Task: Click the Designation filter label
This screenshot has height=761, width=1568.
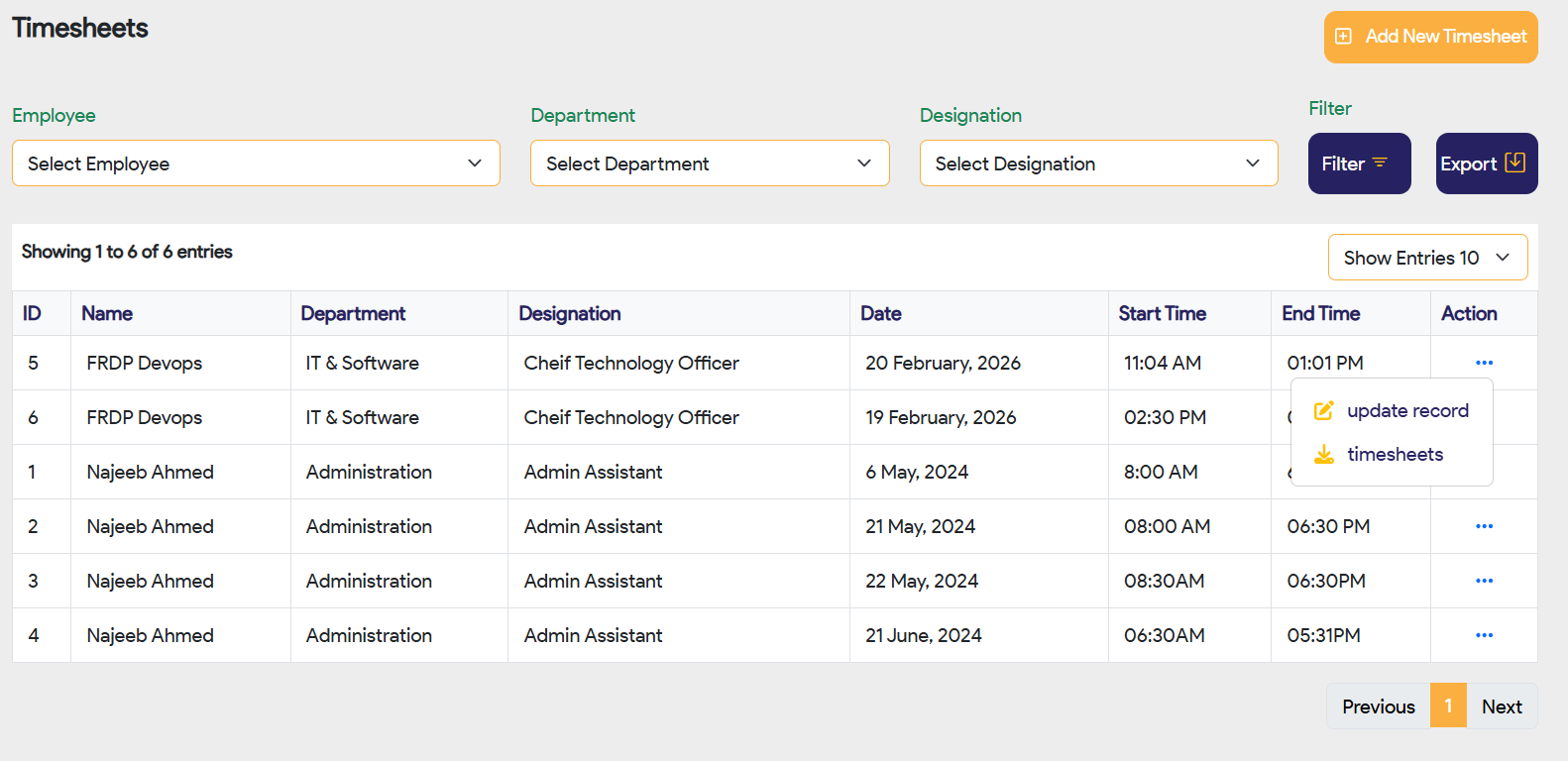Action: (x=970, y=115)
